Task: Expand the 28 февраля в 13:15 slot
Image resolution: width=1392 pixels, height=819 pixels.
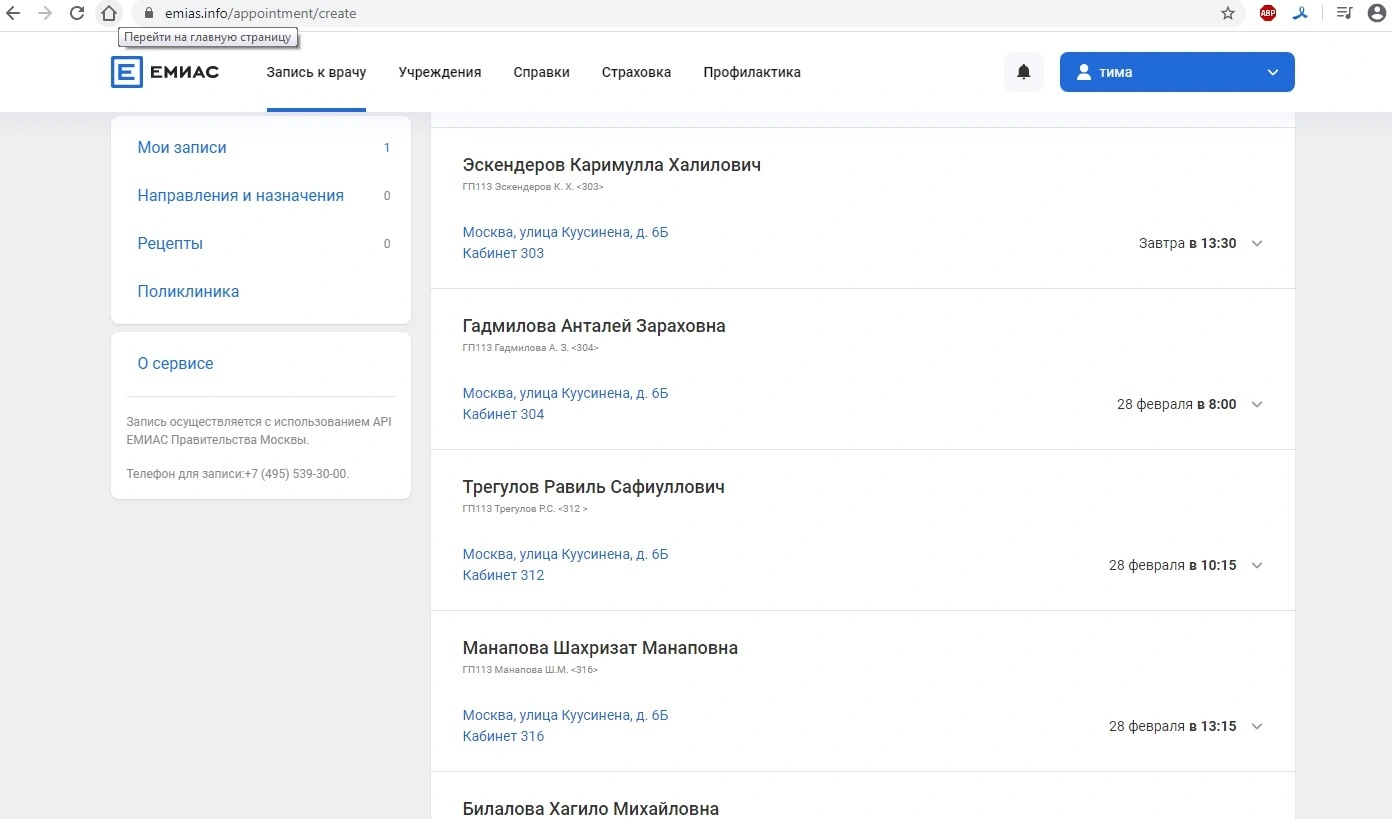Action: 1257,727
